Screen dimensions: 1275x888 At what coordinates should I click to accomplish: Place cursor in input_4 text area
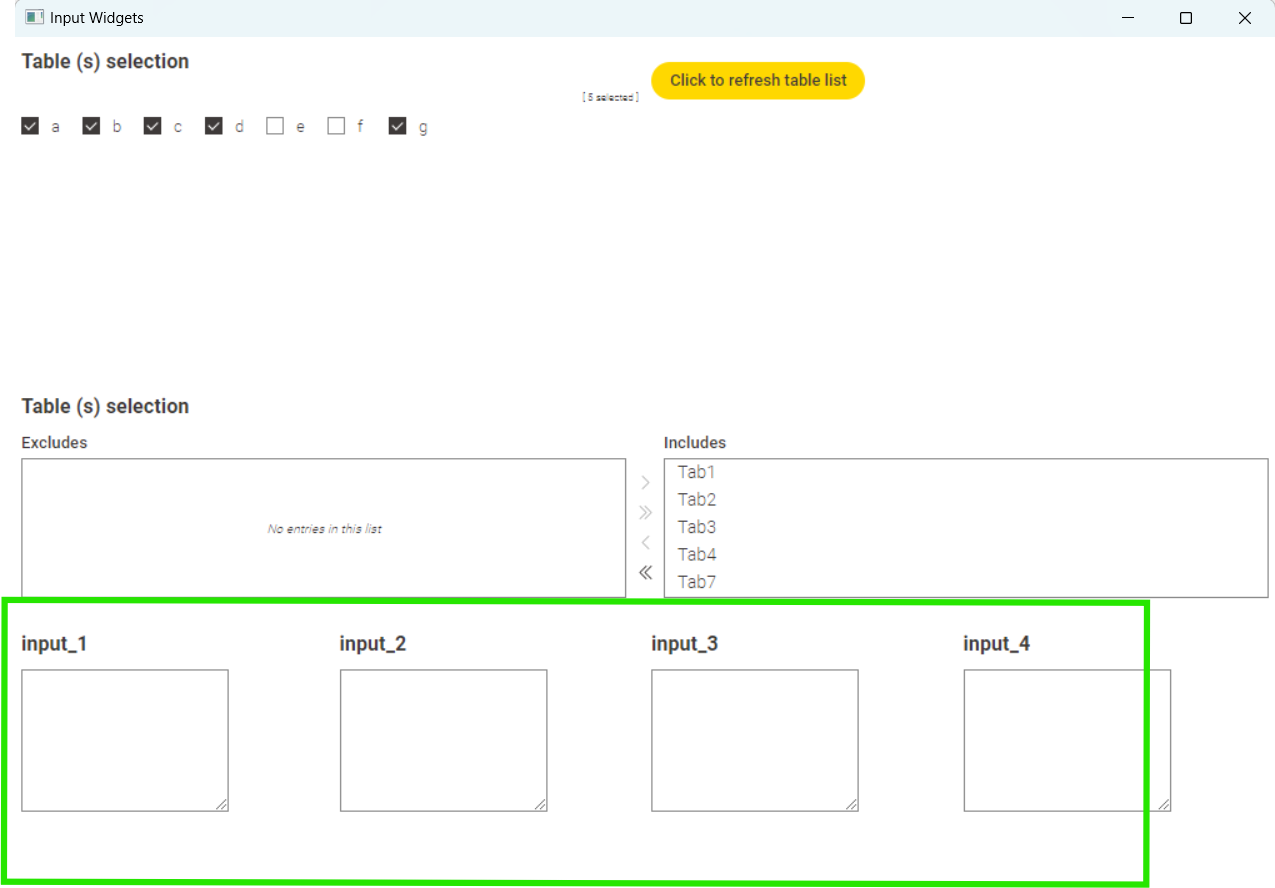coord(1066,740)
